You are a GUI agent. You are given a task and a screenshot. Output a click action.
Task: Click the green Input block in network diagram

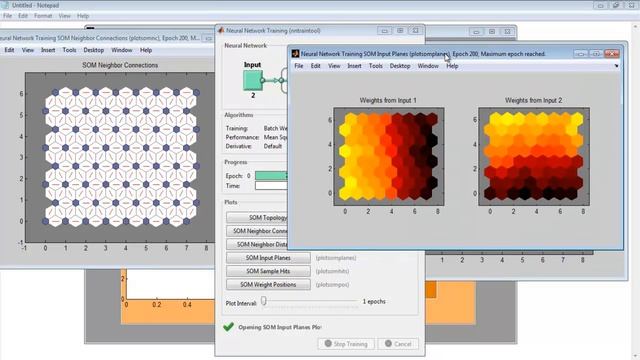[253, 80]
